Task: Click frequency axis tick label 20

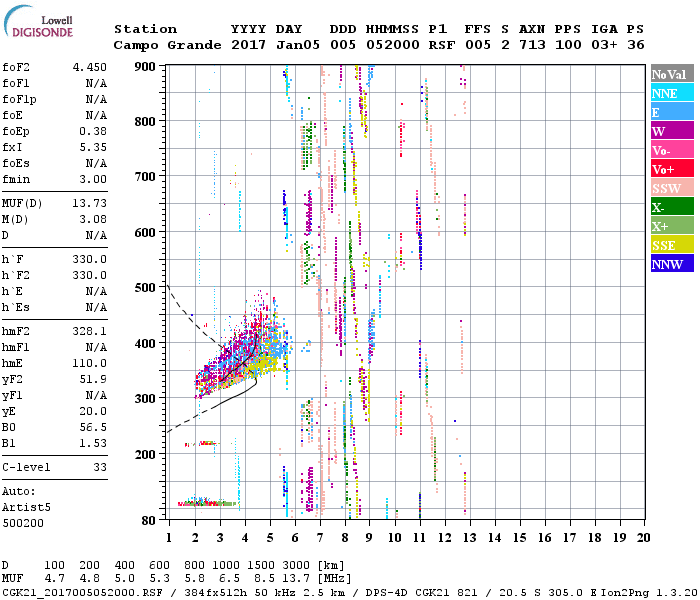Action: (x=644, y=537)
